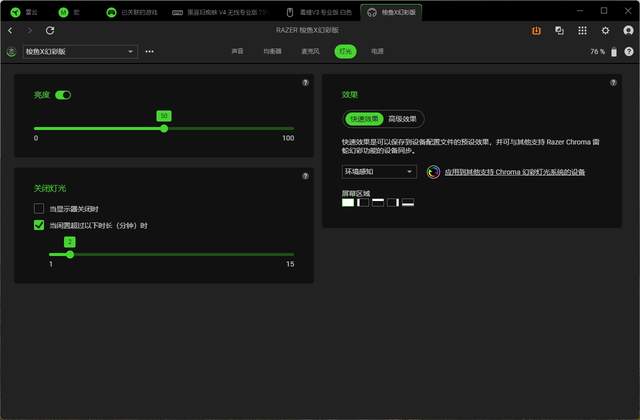
Task: Set brightness near the 100 end
Action: [292, 129]
